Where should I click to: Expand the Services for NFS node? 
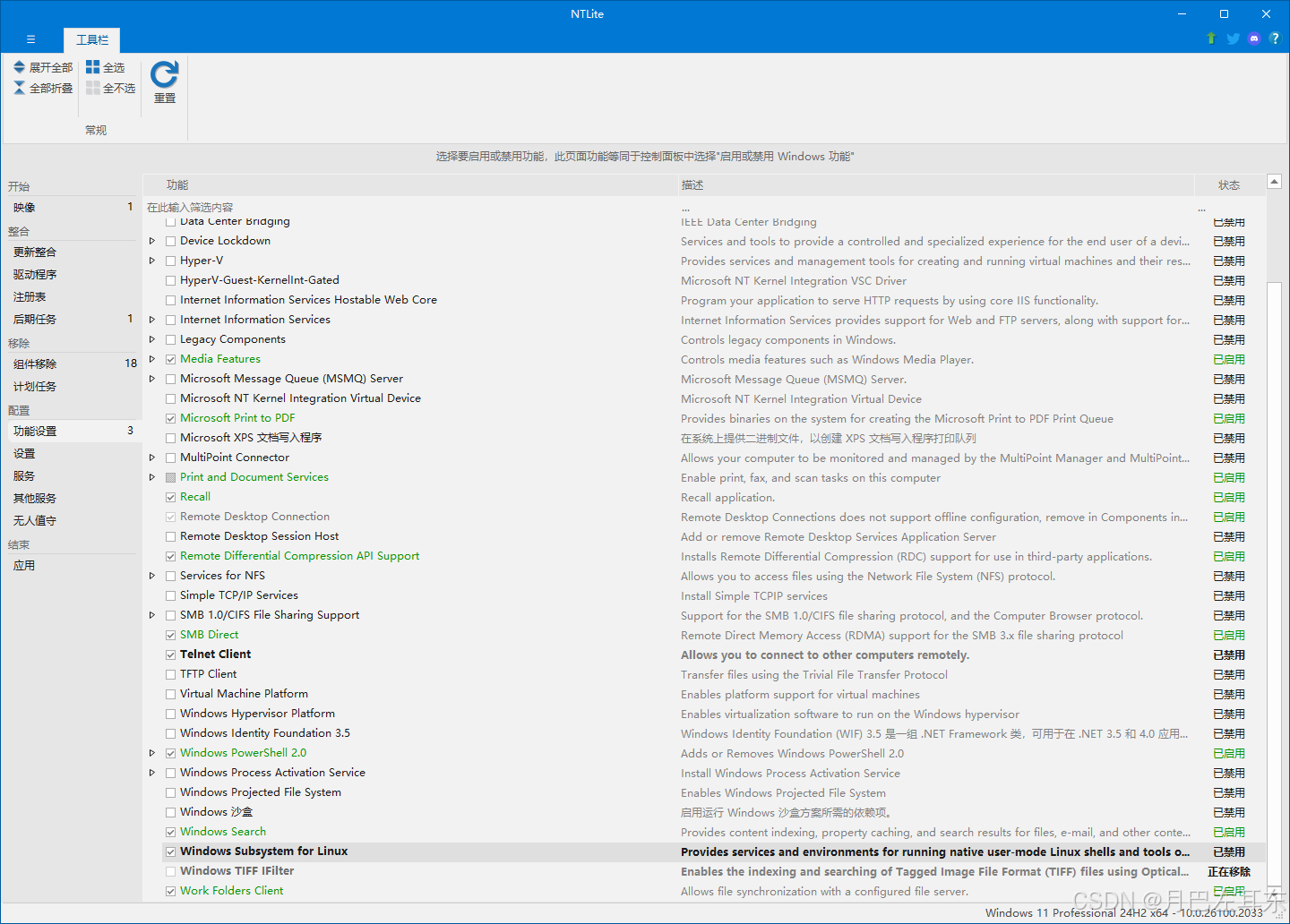pyautogui.click(x=152, y=576)
